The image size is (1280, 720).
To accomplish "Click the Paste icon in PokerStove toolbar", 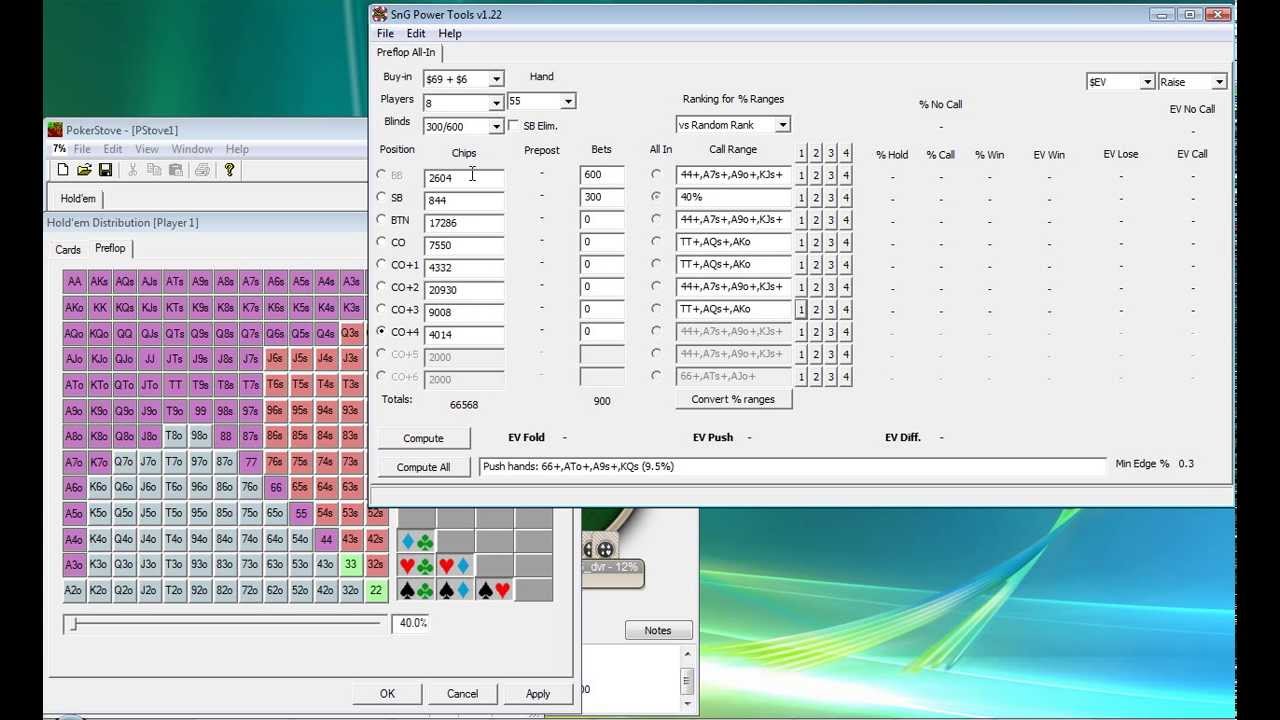I will click(x=175, y=171).
